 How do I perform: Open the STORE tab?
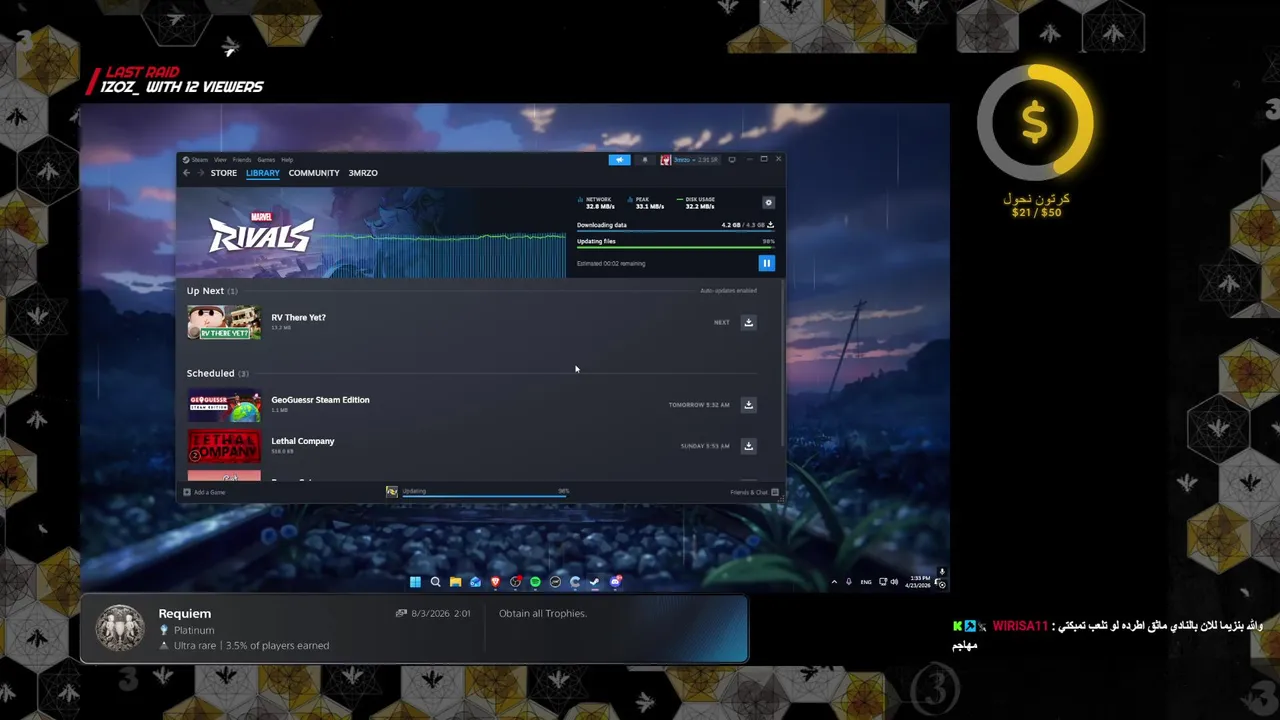(x=224, y=173)
